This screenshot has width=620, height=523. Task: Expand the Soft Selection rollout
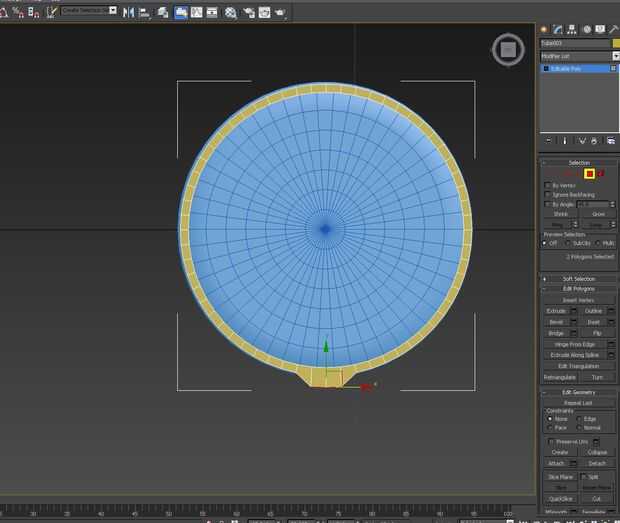pos(578,278)
